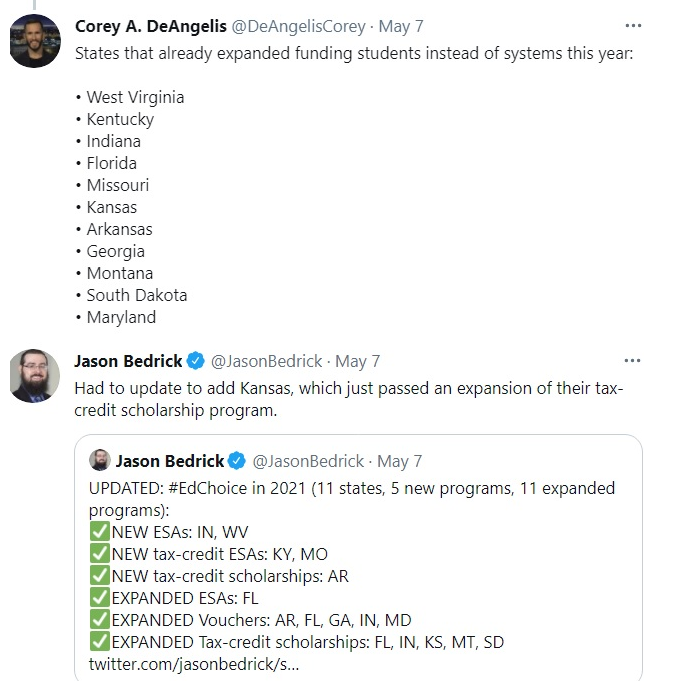
Task: Open Corey A. DeAngelis's profile picture
Action: click(x=35, y=42)
